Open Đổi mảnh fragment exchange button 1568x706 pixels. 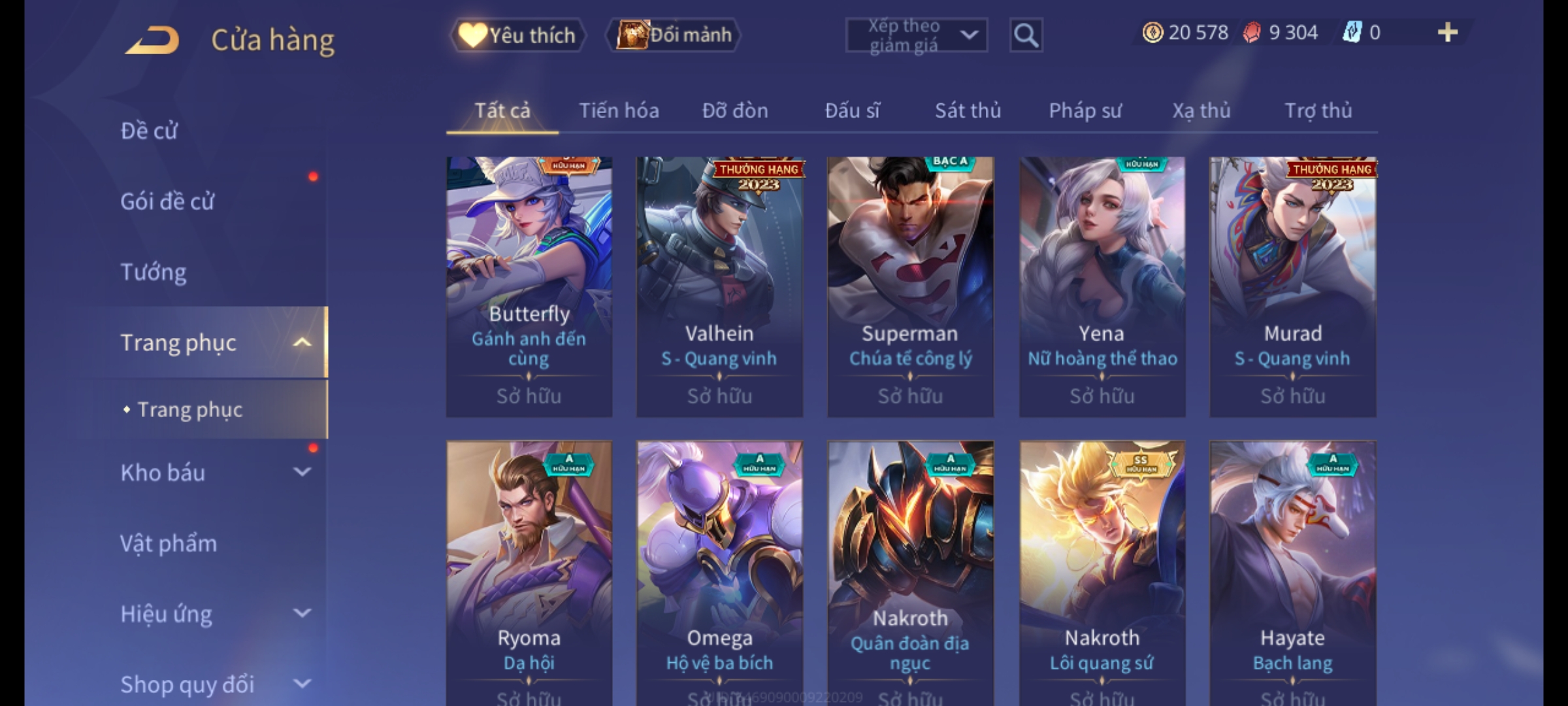click(x=674, y=35)
